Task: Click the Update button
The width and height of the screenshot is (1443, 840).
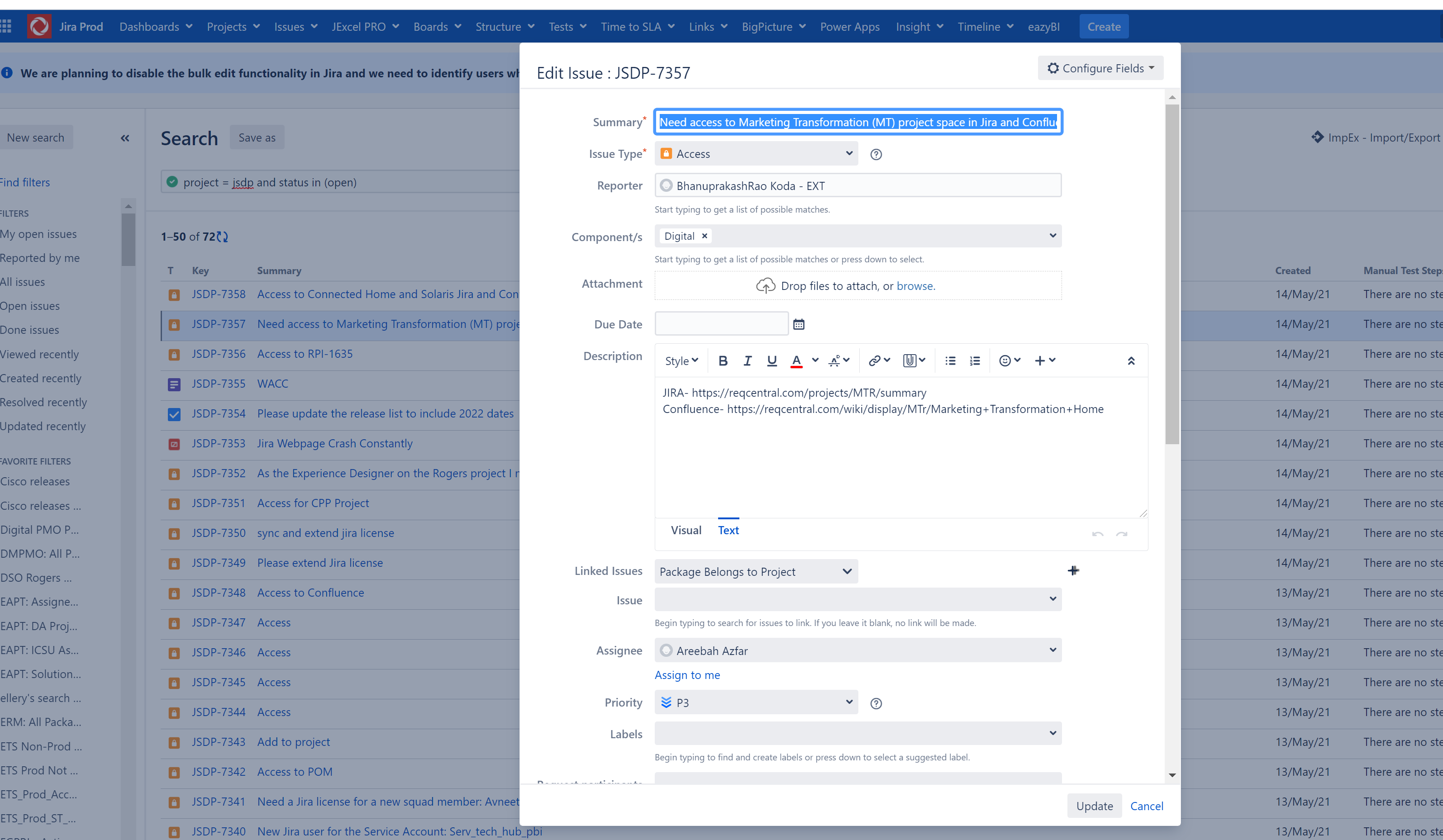Action: pos(1094,806)
